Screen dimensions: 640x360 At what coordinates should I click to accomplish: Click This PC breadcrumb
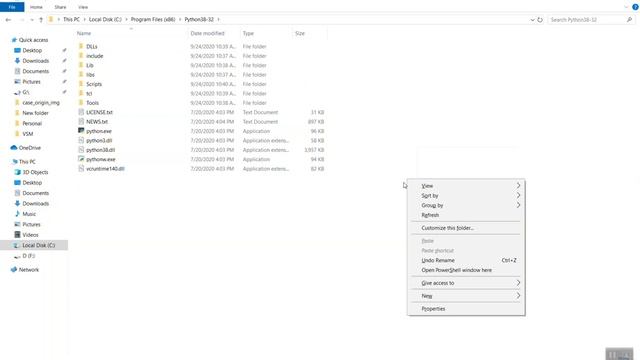click(71, 20)
